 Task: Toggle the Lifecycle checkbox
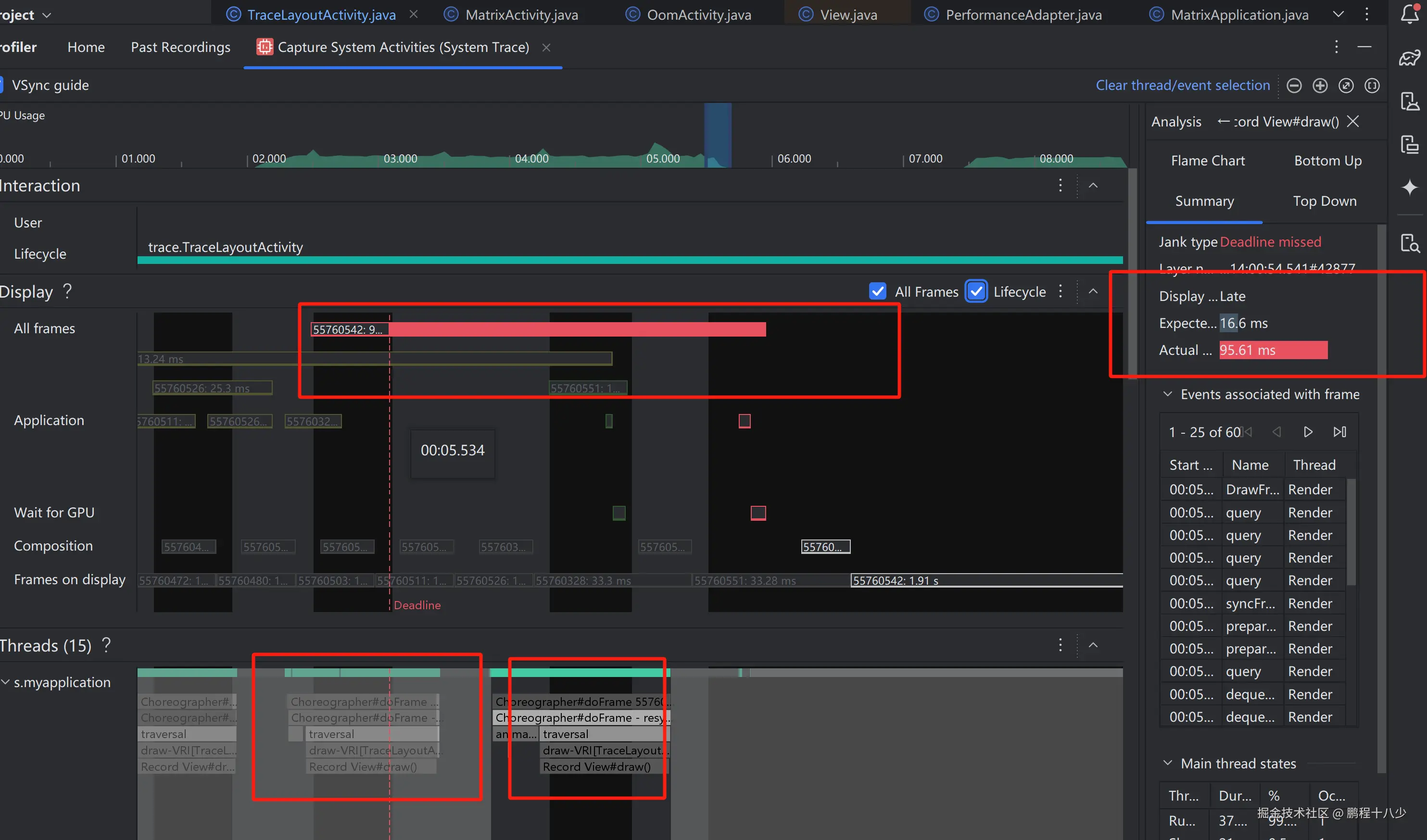tap(976, 291)
